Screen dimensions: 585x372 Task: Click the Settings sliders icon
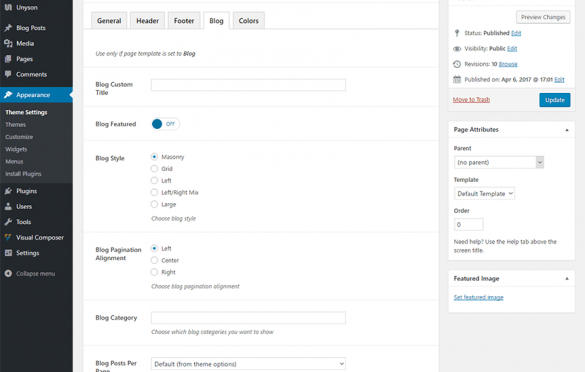click(x=8, y=253)
